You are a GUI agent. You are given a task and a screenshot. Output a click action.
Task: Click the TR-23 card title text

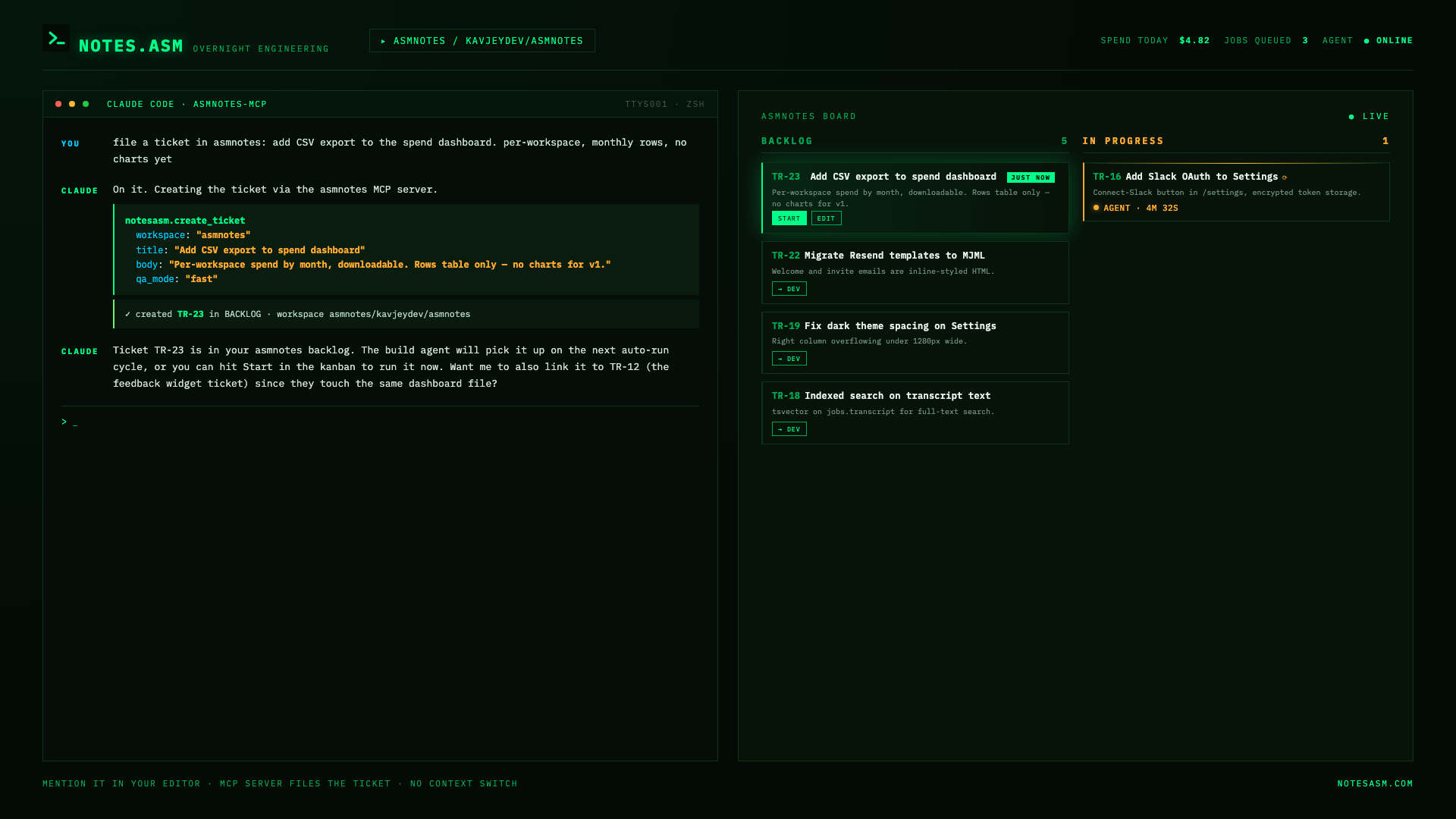(902, 177)
